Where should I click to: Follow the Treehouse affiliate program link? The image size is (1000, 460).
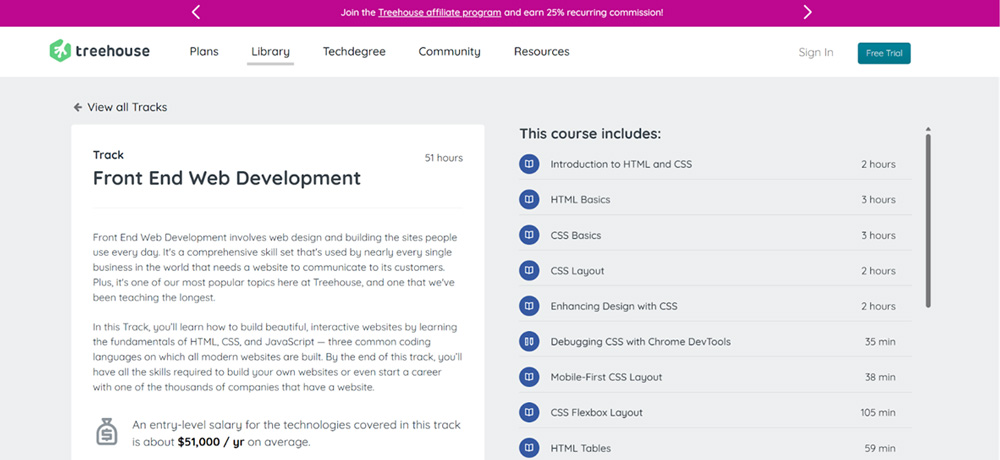point(439,13)
